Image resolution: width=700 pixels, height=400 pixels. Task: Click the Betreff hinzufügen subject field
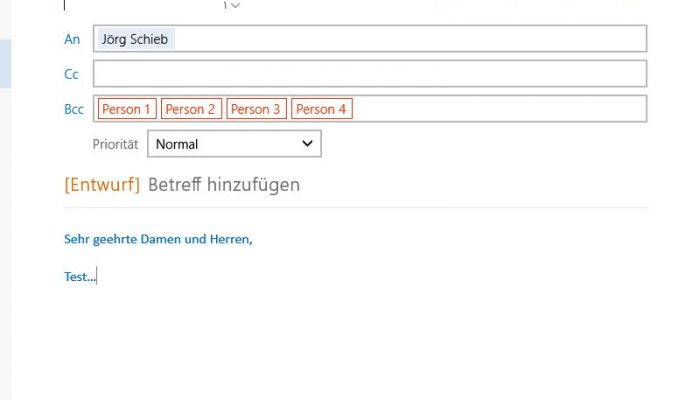224,184
